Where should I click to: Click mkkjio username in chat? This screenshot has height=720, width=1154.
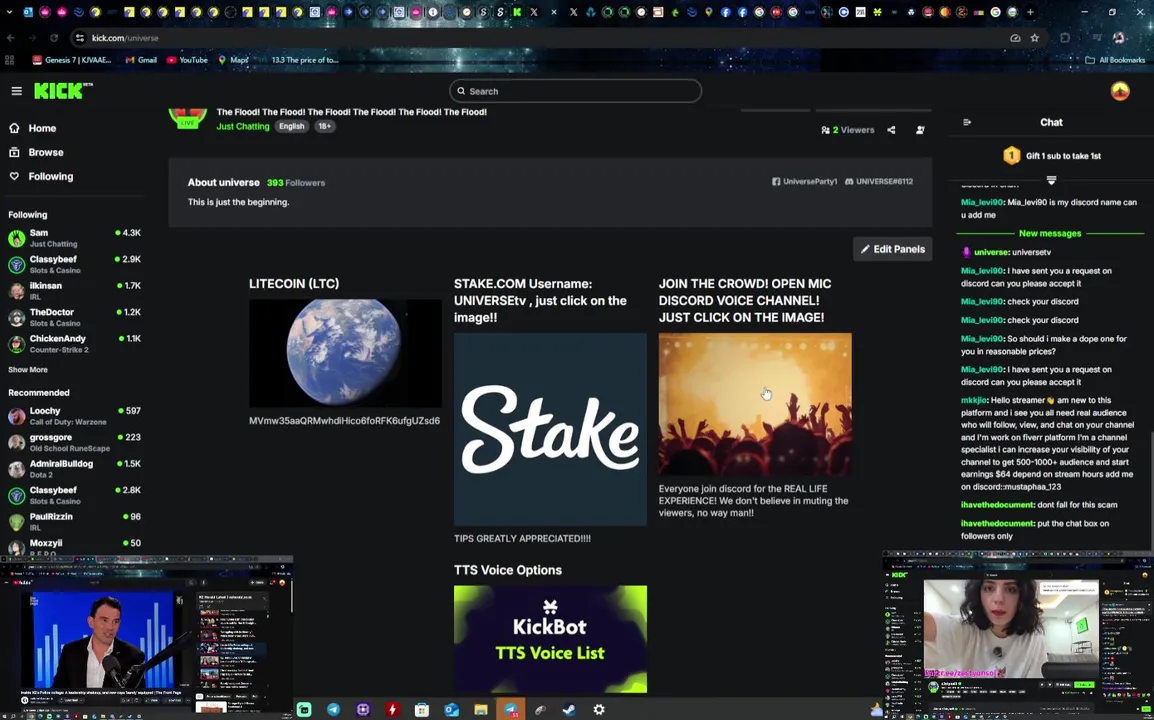pyautogui.click(x=974, y=400)
